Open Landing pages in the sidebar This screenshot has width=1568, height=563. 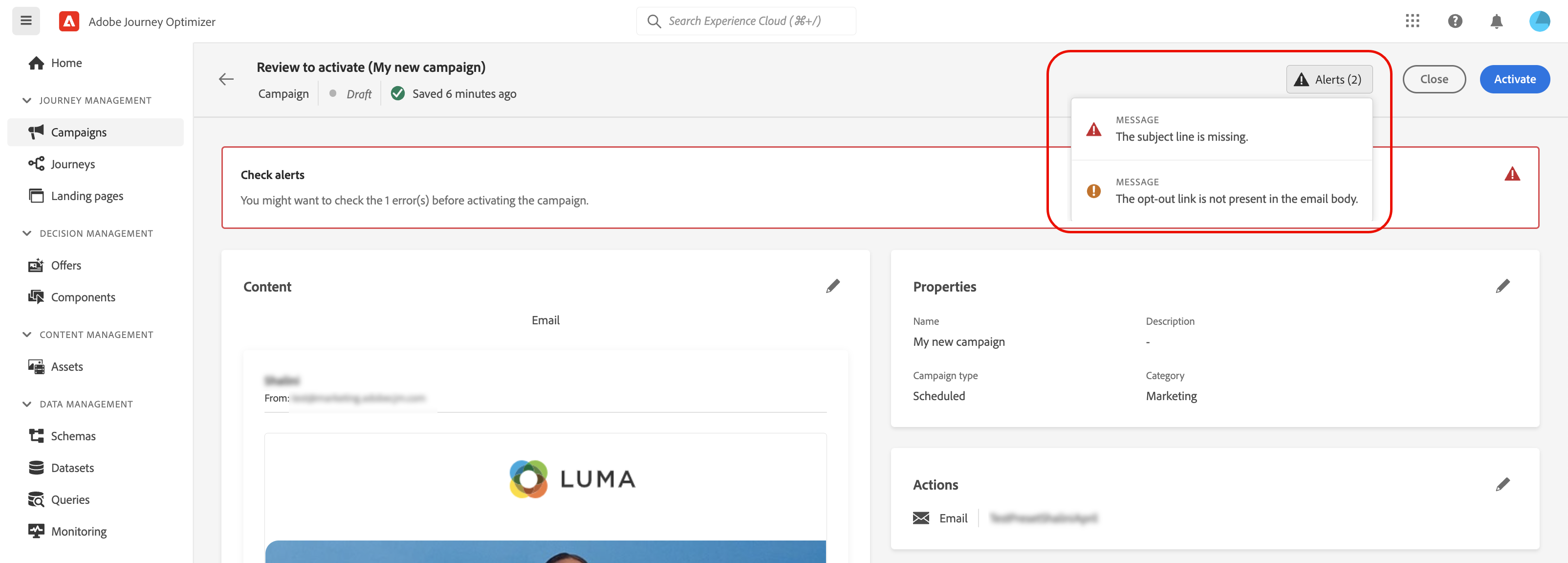click(x=87, y=196)
